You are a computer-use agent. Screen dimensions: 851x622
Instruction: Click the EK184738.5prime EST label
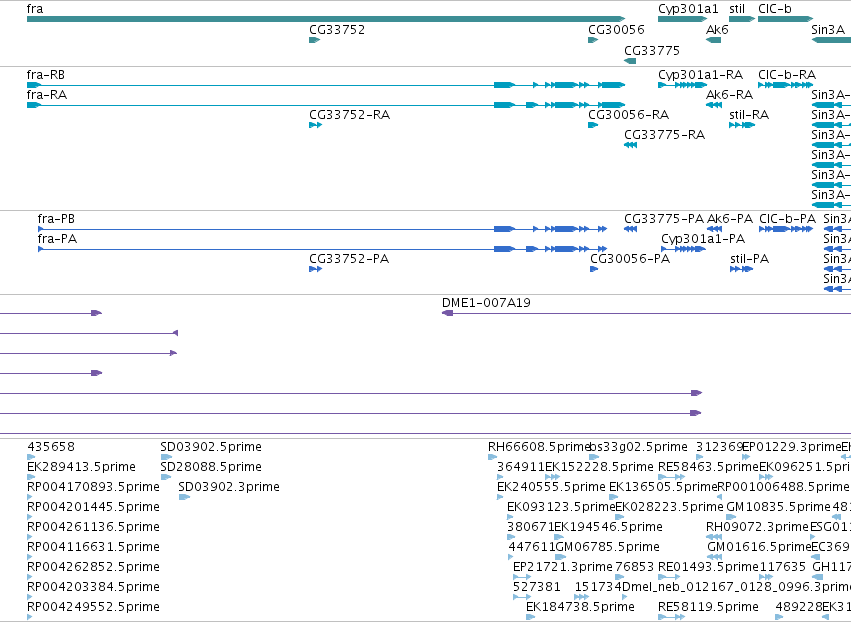[580, 607]
